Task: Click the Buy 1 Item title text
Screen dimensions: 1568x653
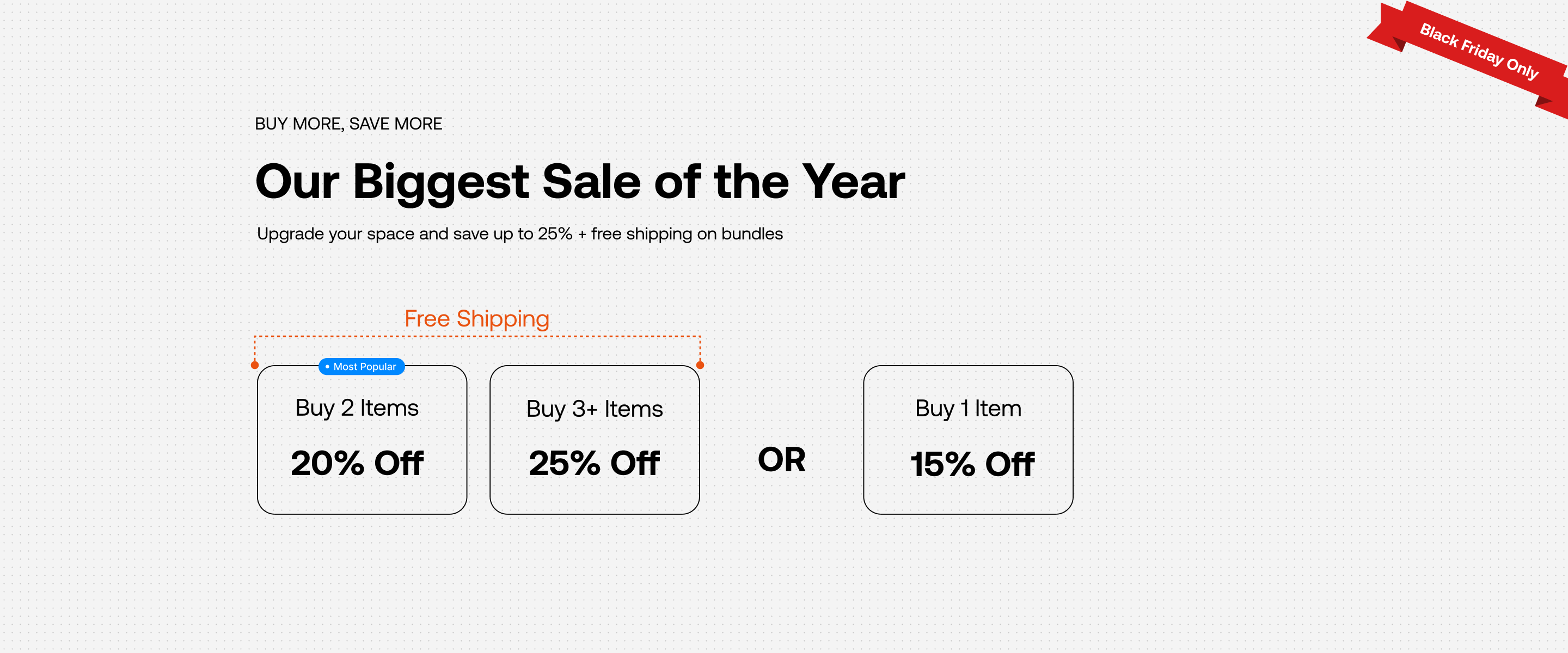Action: point(968,408)
